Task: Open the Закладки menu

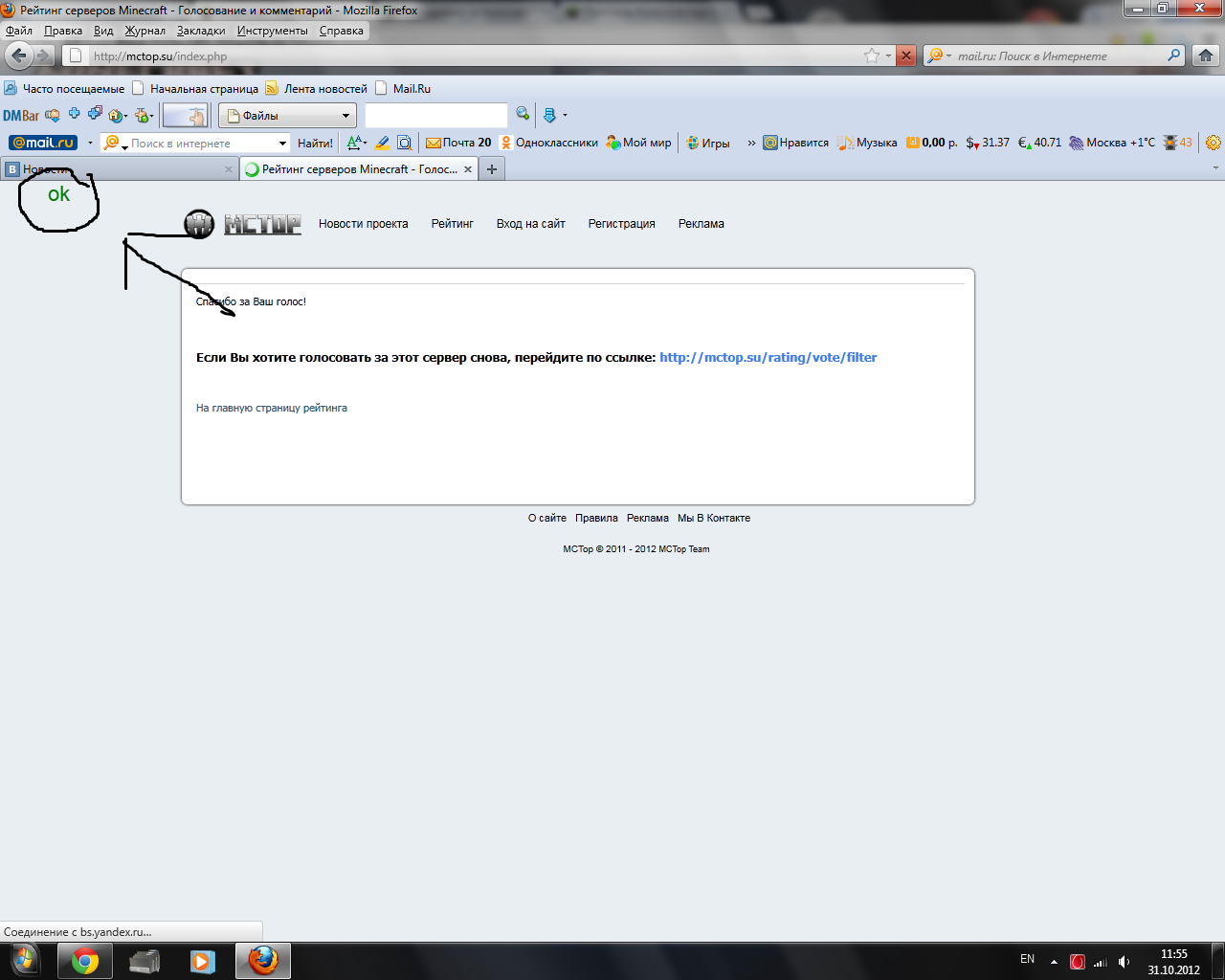Action: pos(201,31)
